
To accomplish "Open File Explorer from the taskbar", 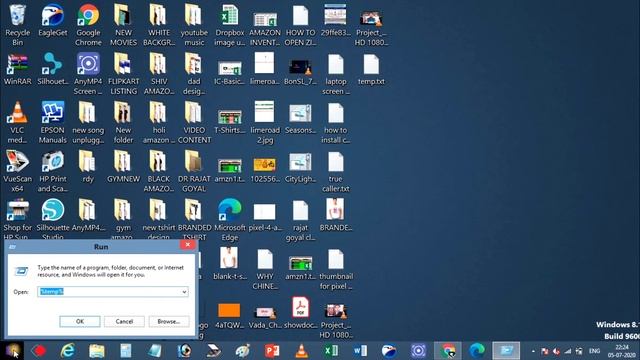I will pos(97,351).
